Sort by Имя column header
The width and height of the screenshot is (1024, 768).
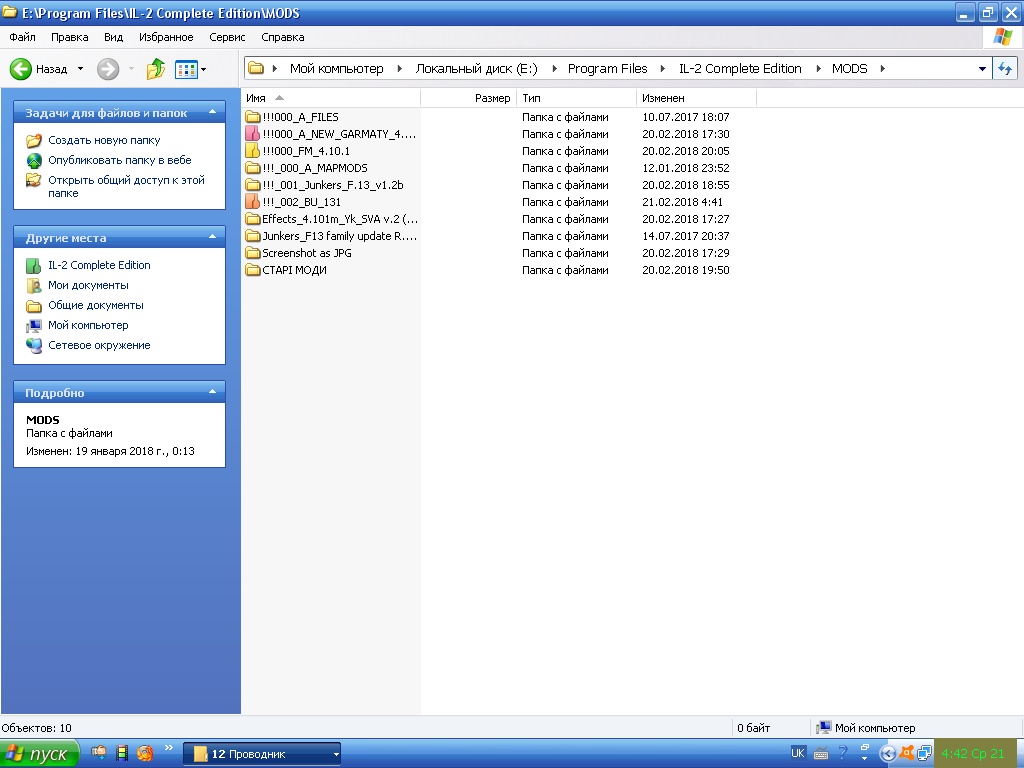coord(330,98)
